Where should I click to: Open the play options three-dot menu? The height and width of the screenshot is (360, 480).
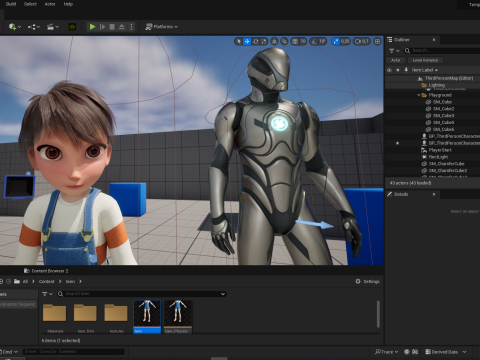click(x=131, y=27)
